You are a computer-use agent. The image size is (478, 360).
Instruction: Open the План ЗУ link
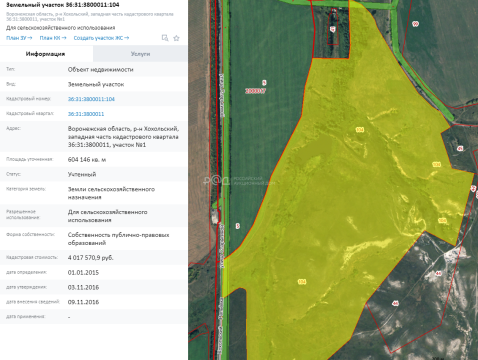click(x=19, y=38)
